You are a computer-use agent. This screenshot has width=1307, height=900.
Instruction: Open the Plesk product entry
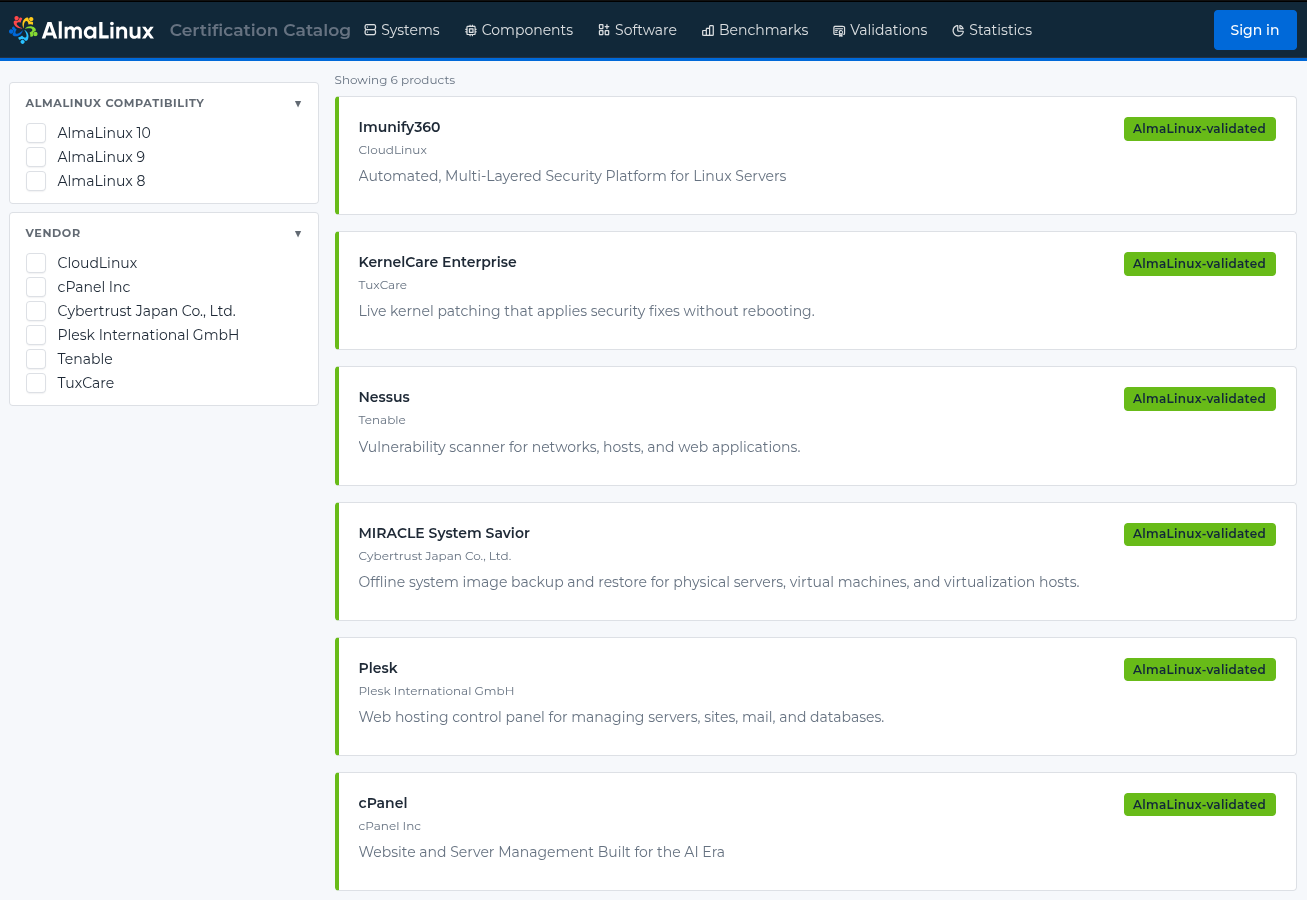(378, 668)
